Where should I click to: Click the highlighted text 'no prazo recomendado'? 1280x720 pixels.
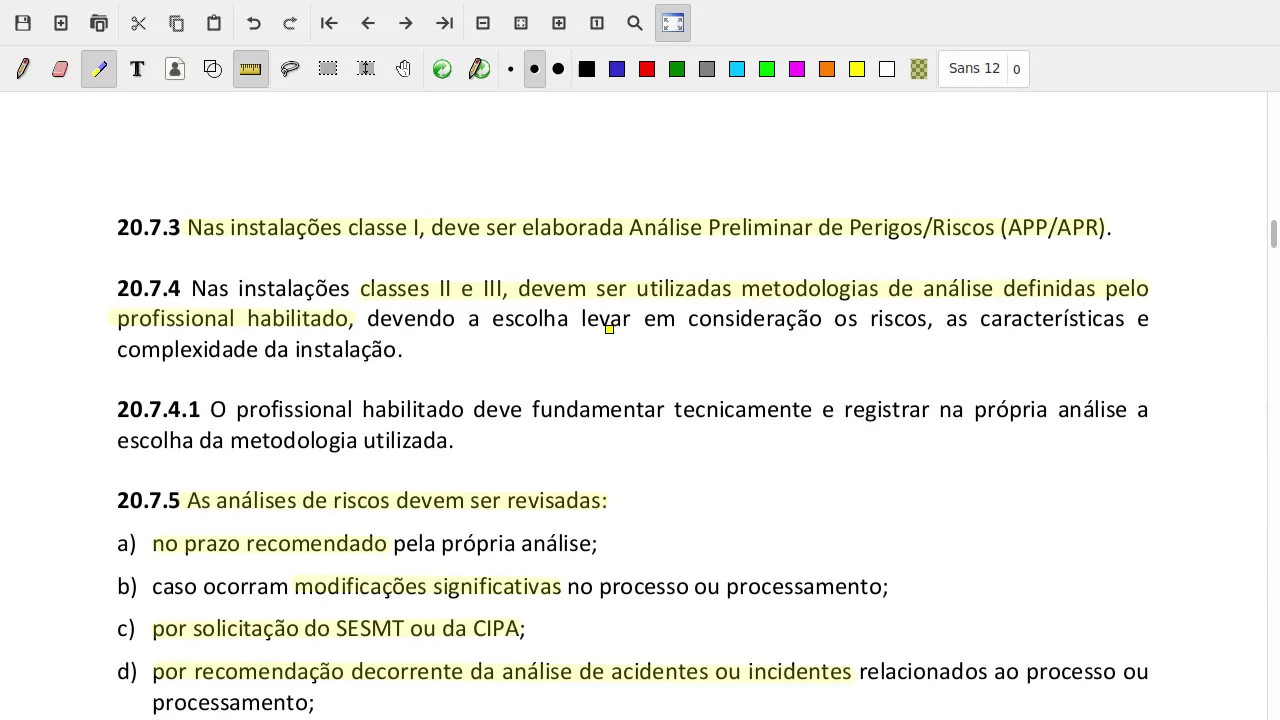point(269,544)
